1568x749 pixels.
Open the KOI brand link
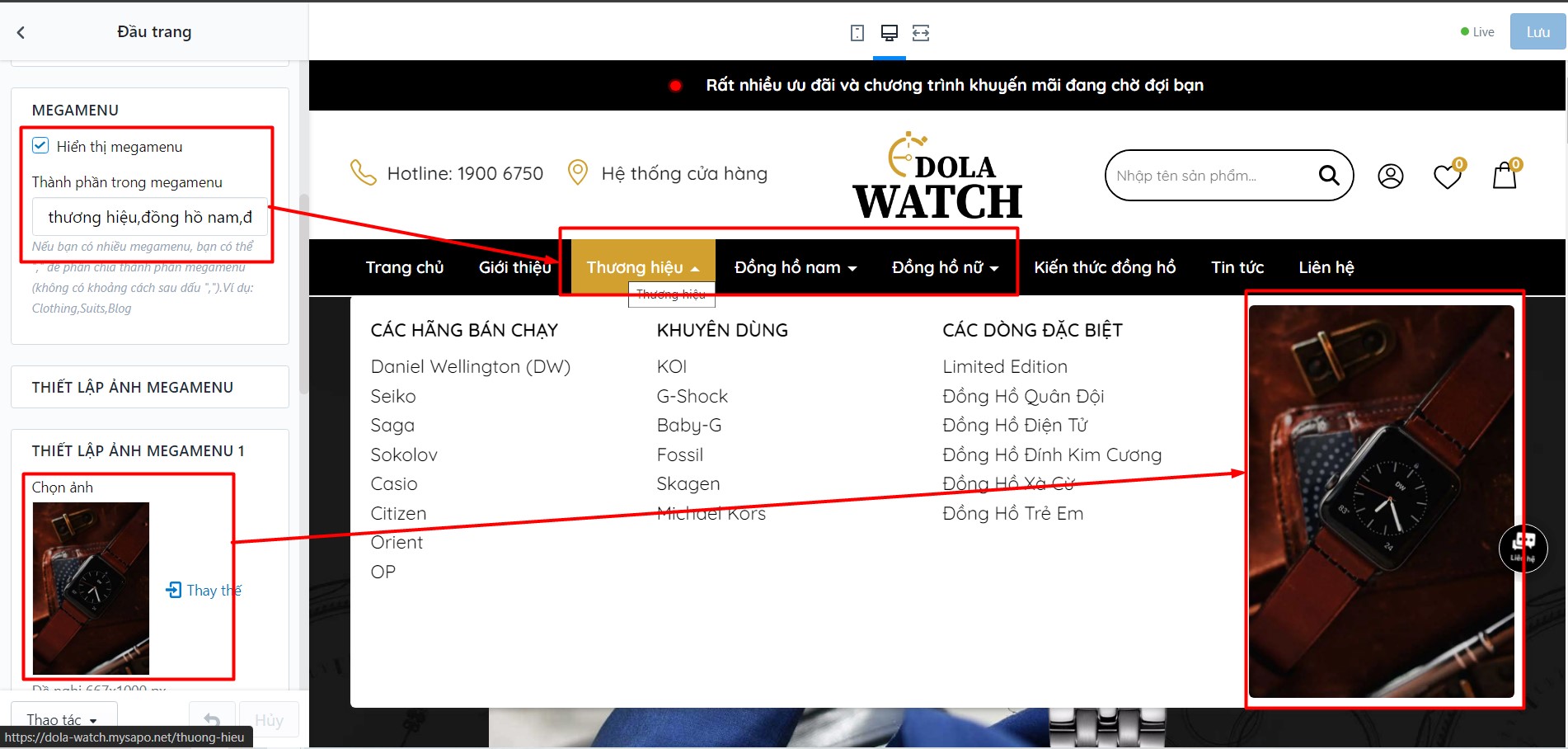[672, 366]
